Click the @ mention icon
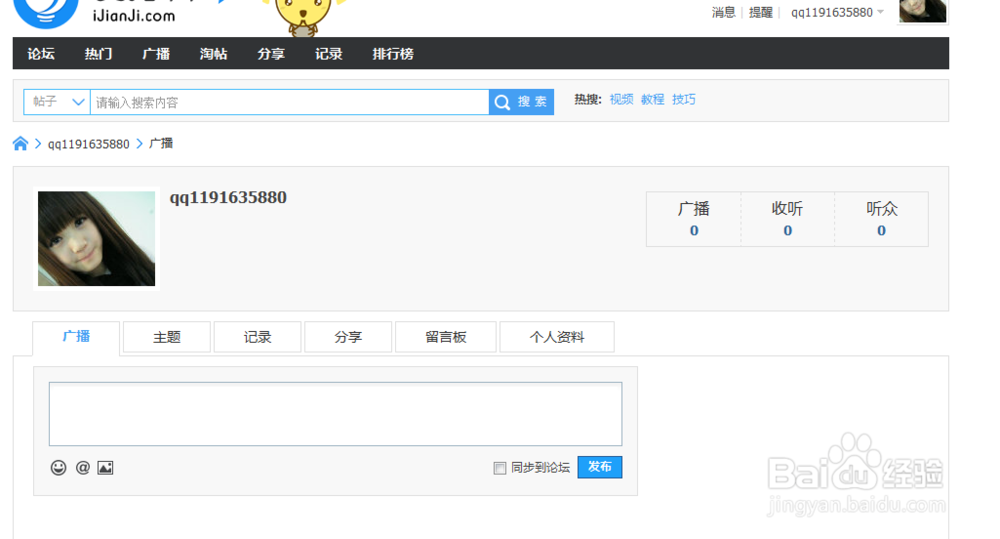This screenshot has width=1000, height=539. [83, 468]
